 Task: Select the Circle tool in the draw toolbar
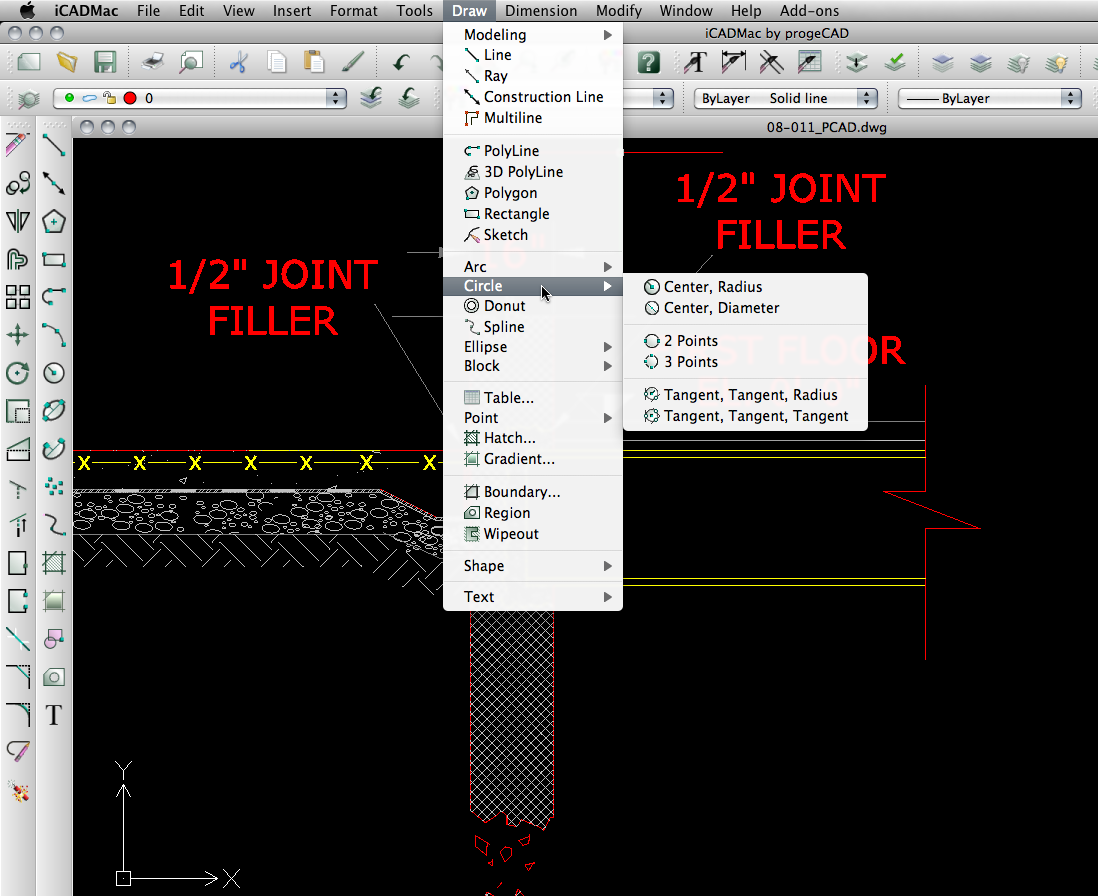[54, 373]
